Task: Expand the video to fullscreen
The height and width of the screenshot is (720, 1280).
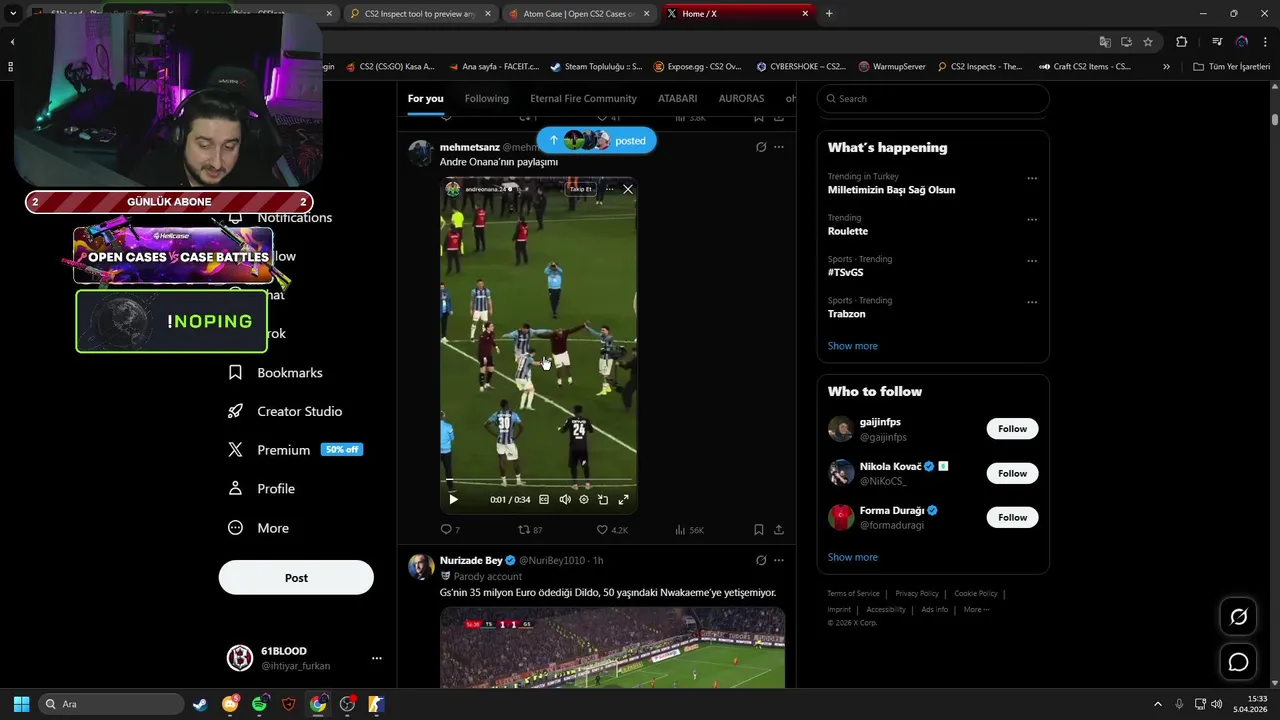Action: [x=623, y=499]
